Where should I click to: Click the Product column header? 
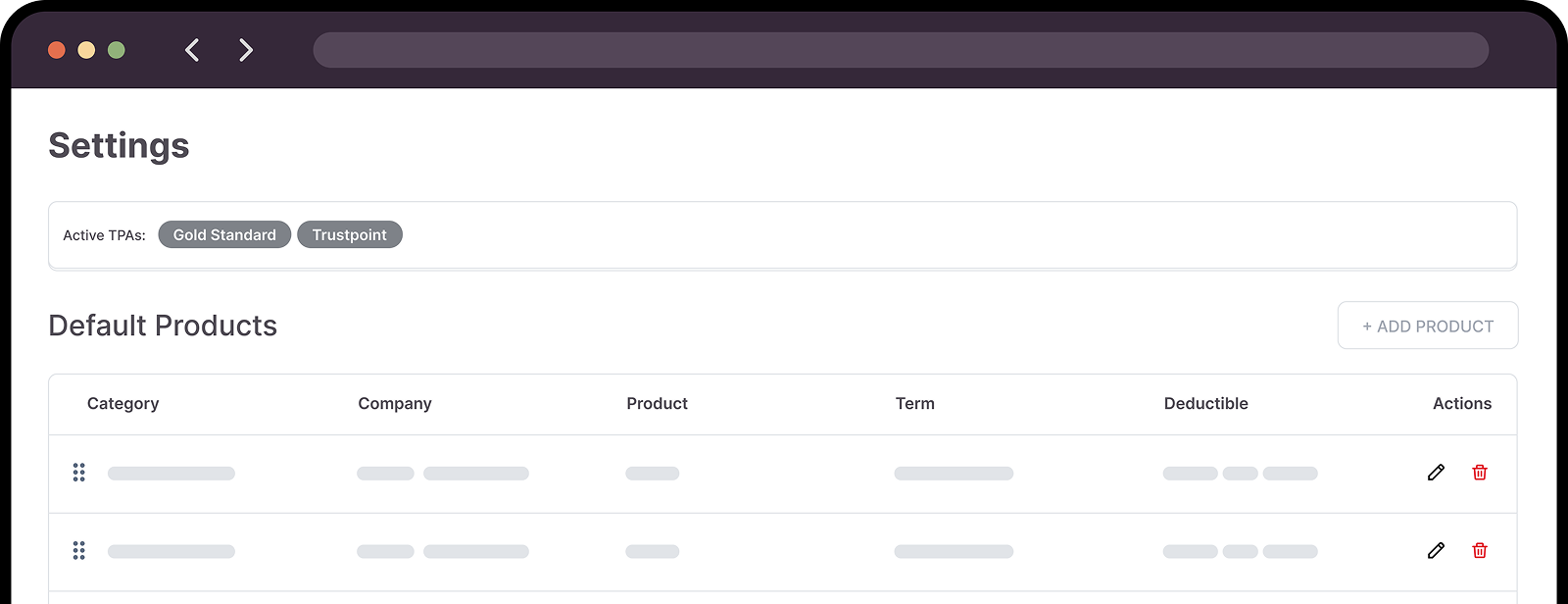657,404
